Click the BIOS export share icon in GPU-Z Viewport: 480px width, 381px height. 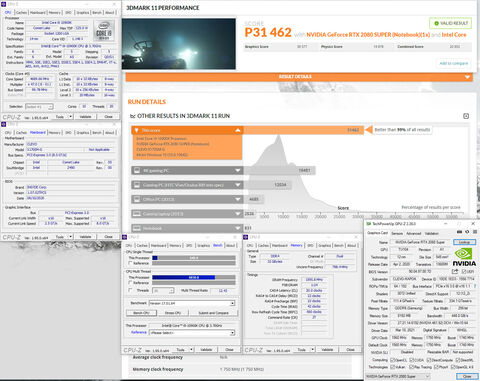455,271
